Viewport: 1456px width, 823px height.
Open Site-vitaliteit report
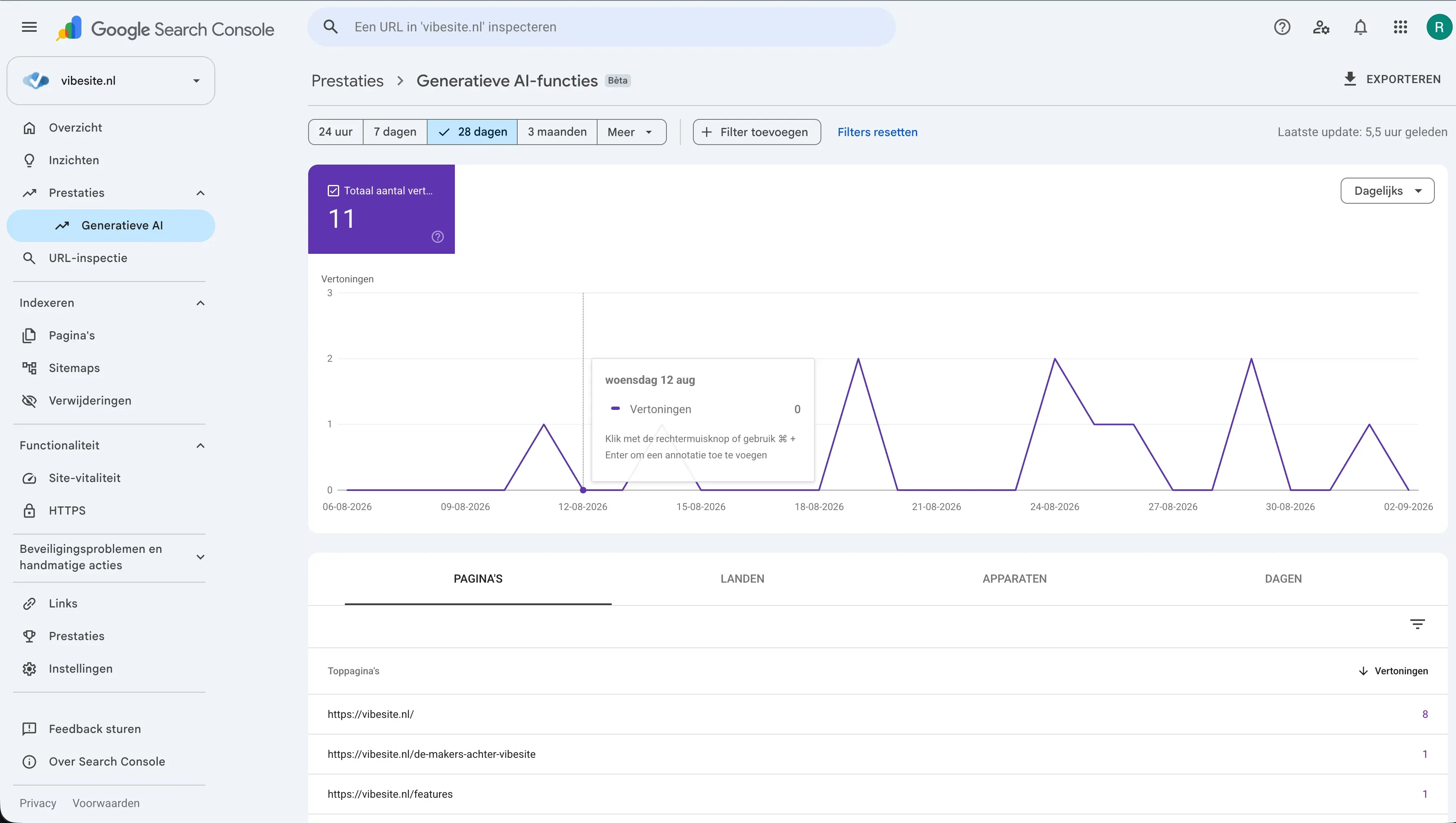111,478
